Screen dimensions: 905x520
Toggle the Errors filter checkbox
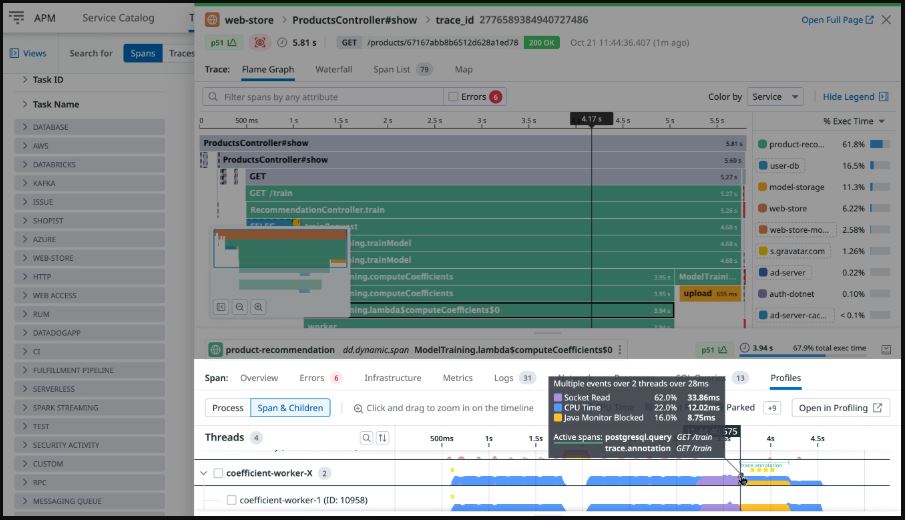pyautogui.click(x=454, y=97)
